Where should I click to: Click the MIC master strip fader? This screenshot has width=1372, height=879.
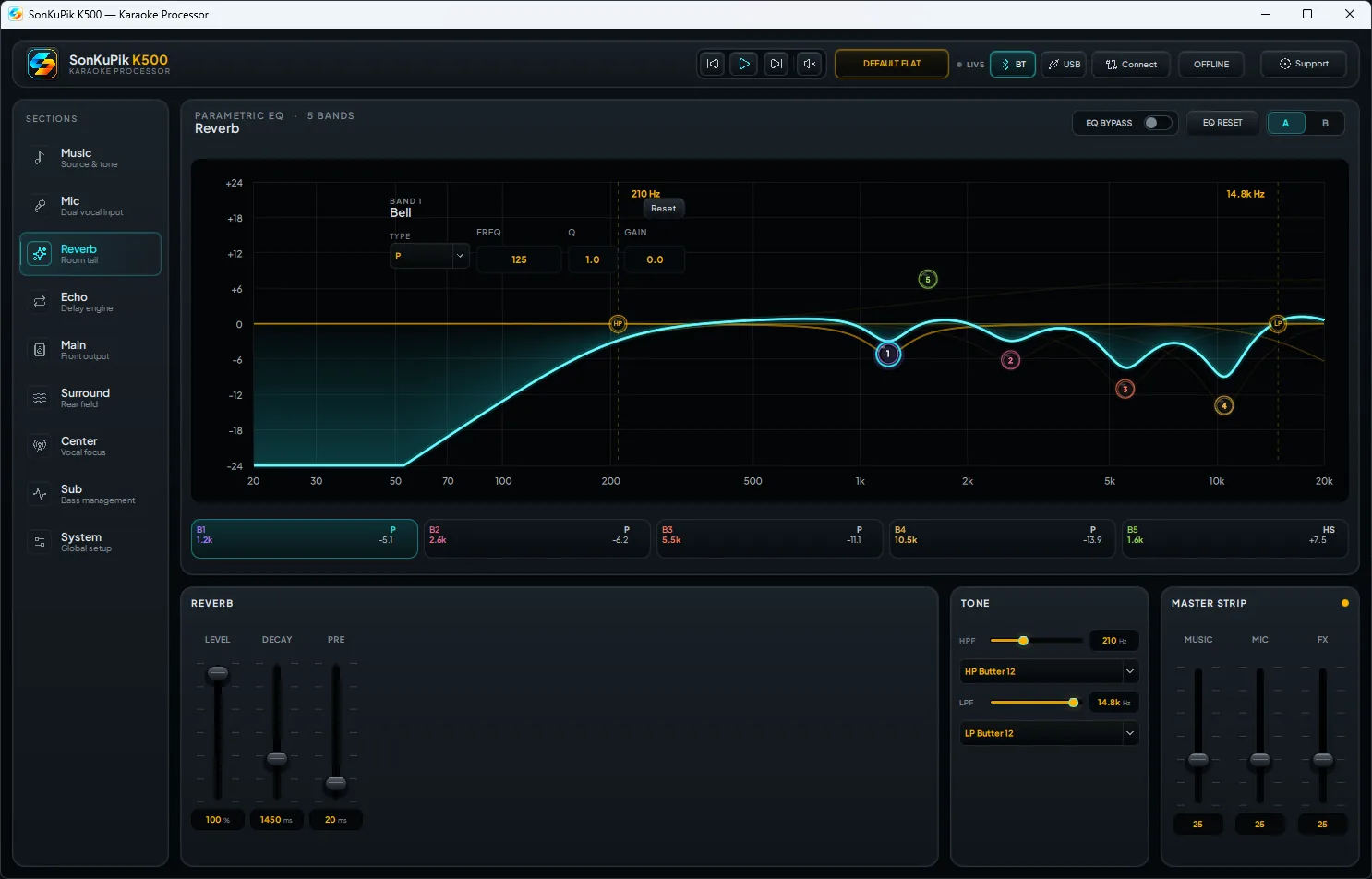click(1260, 760)
